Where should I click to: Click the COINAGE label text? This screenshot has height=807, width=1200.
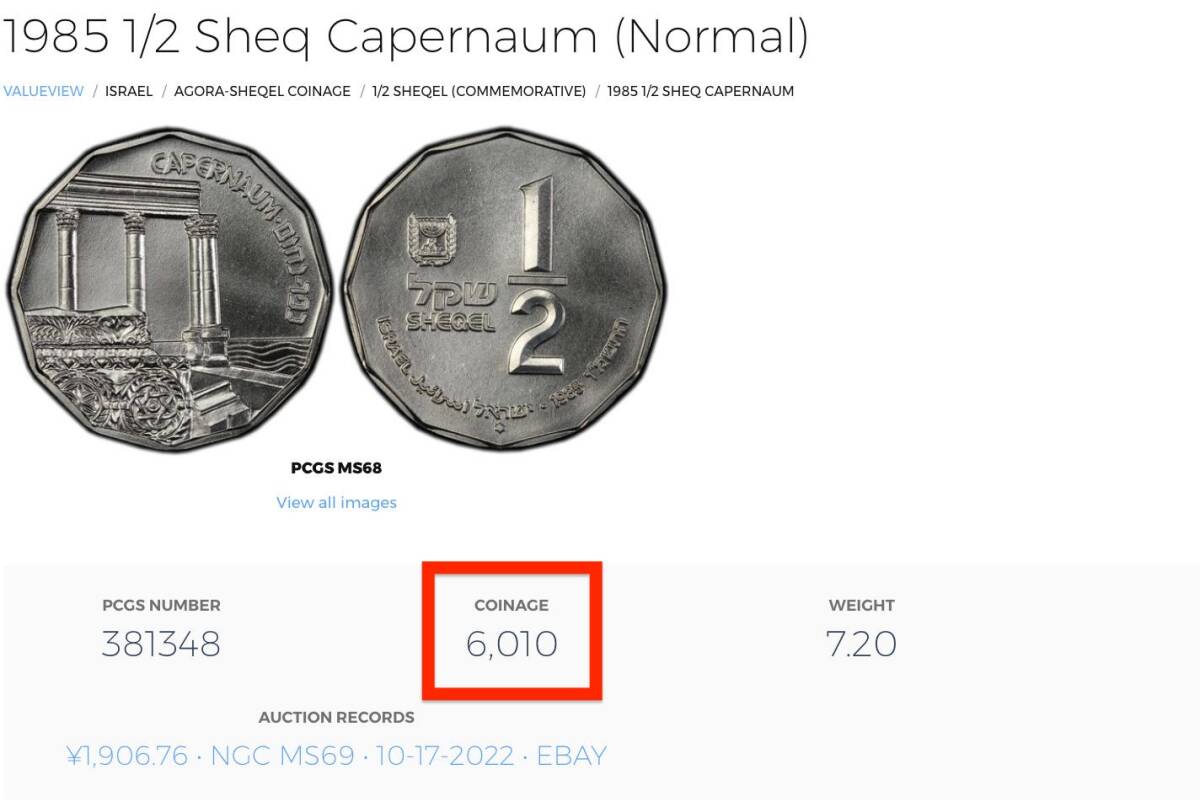[511, 605]
